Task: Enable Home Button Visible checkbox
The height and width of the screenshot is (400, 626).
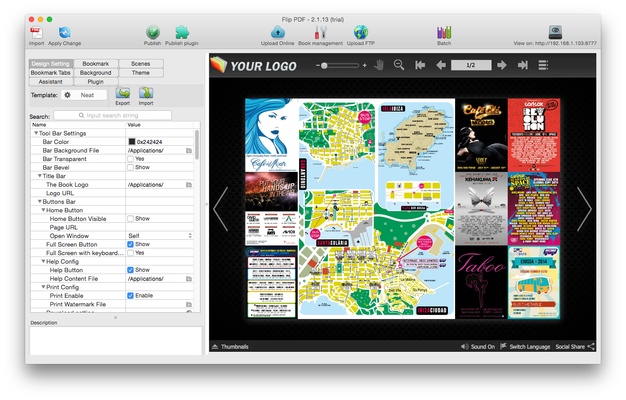Action: [x=131, y=219]
